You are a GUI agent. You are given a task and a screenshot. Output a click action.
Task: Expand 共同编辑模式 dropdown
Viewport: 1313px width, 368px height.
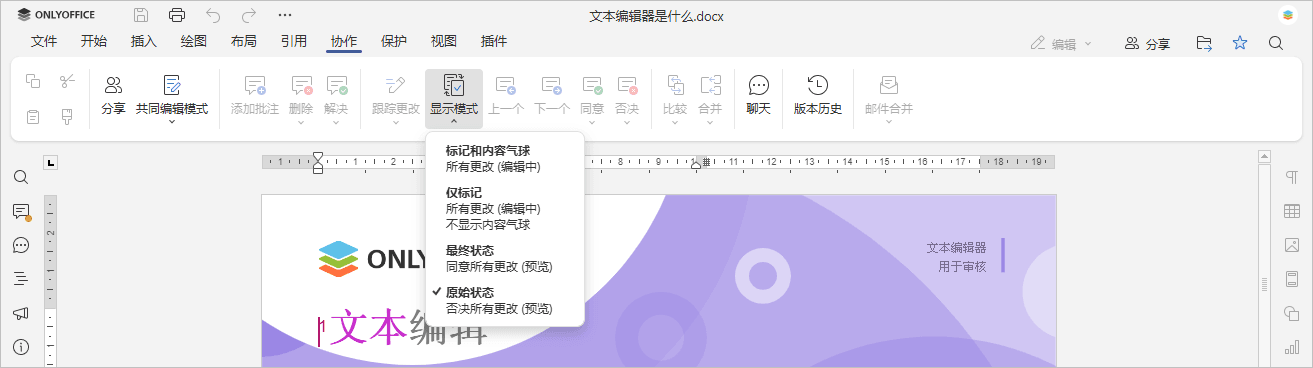pyautogui.click(x=172, y=122)
